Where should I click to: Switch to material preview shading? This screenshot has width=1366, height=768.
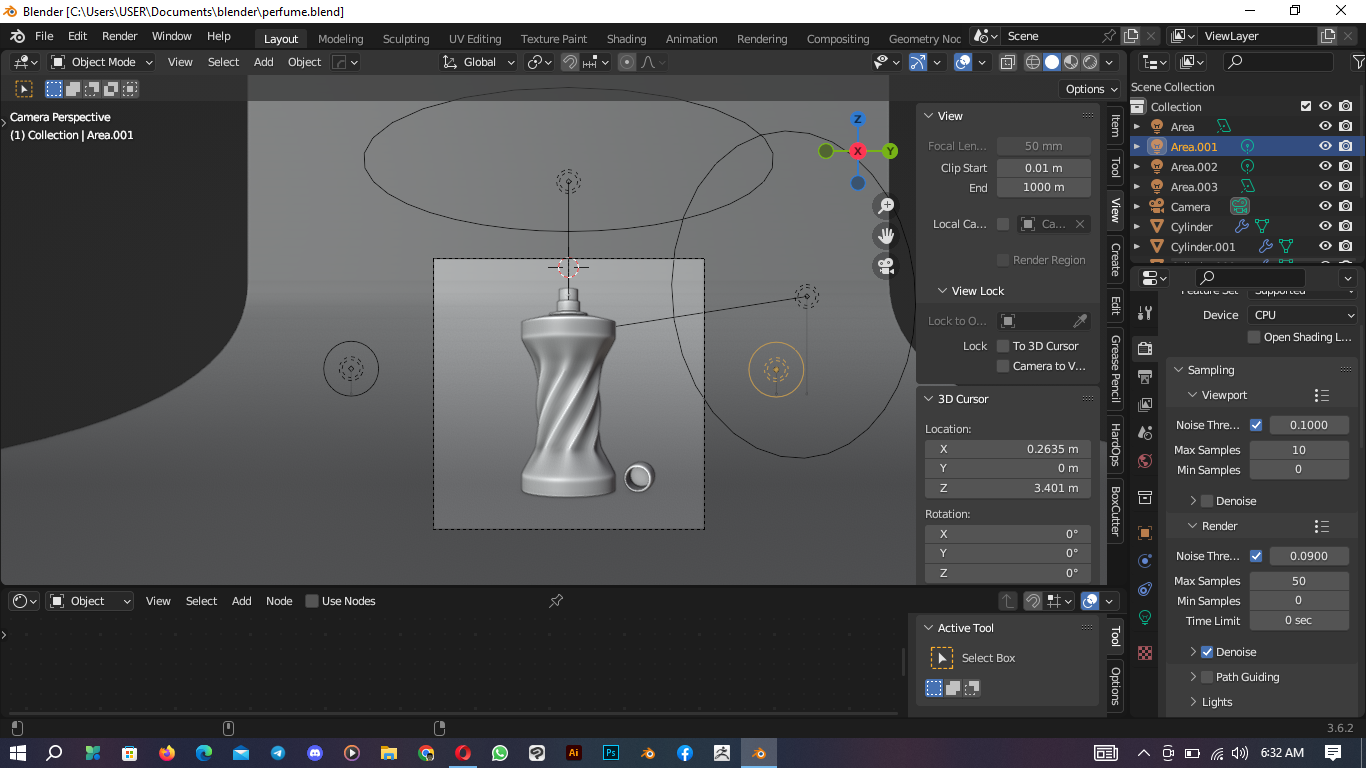click(x=1071, y=62)
